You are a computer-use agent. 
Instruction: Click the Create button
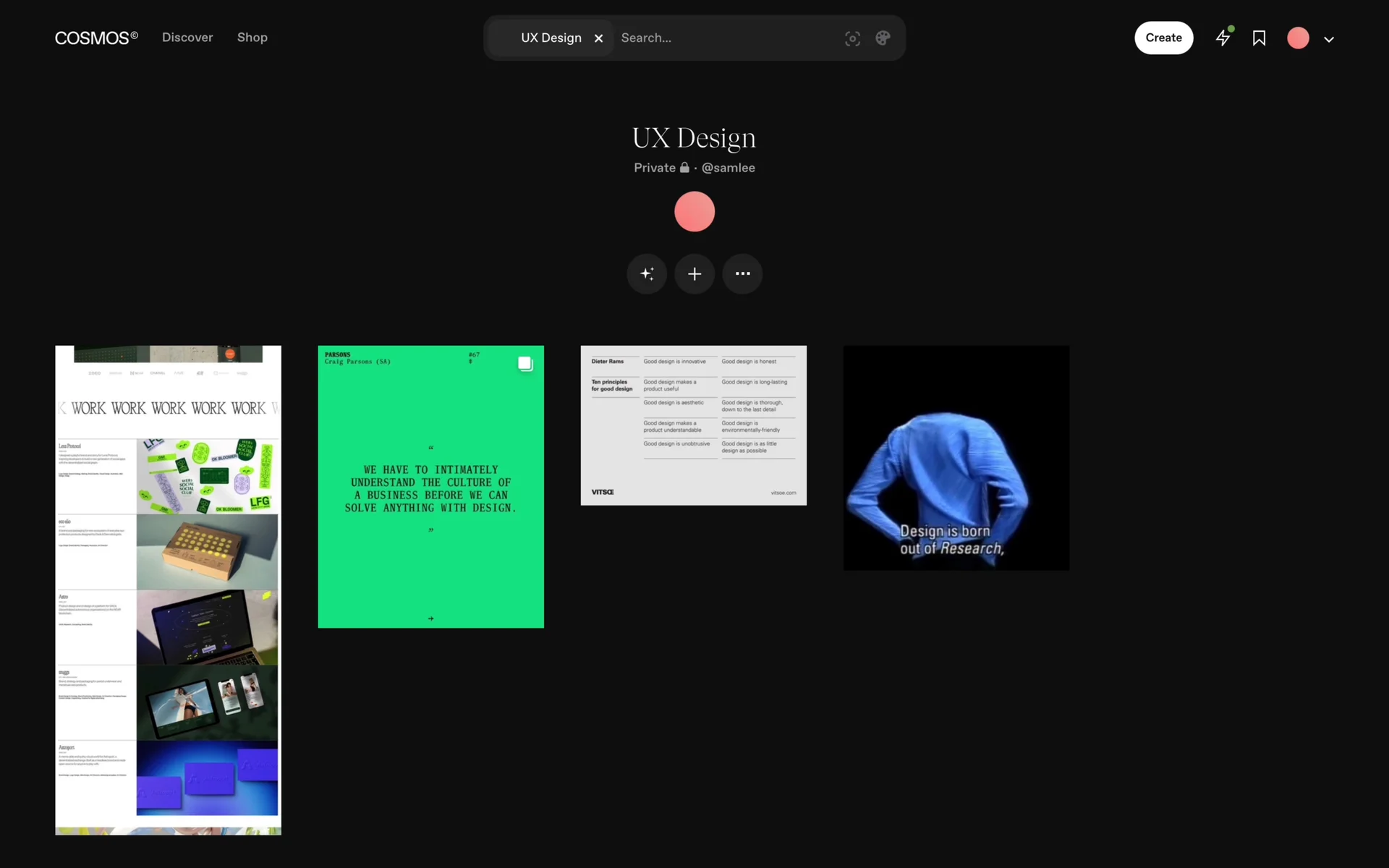tap(1163, 38)
